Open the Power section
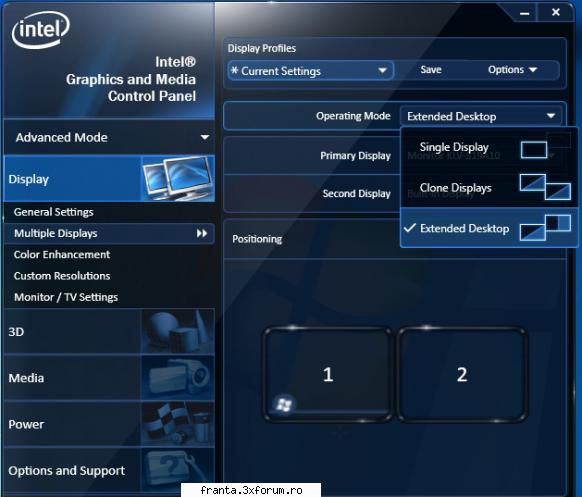The image size is (582, 497). pos(109,424)
